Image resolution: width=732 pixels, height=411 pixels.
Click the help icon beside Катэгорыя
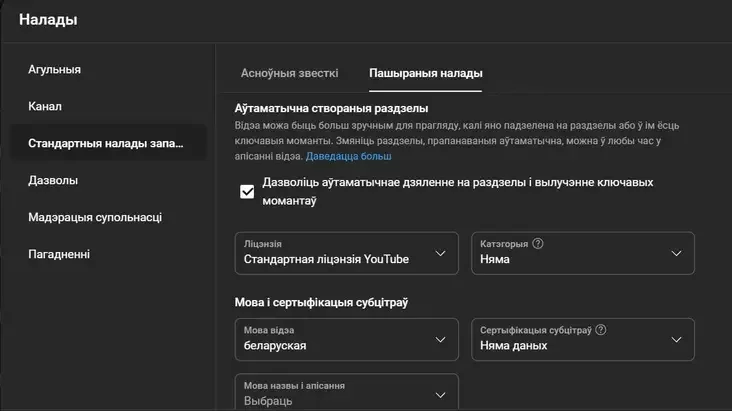coord(538,243)
